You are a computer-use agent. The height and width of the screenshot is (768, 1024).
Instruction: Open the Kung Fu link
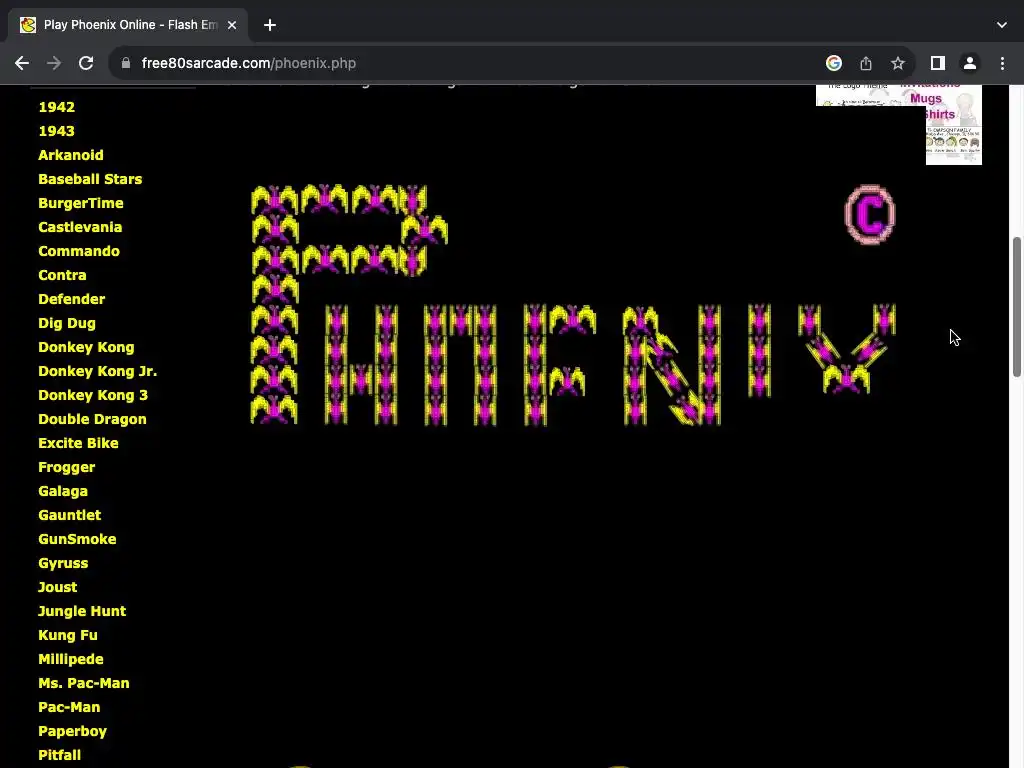point(67,635)
